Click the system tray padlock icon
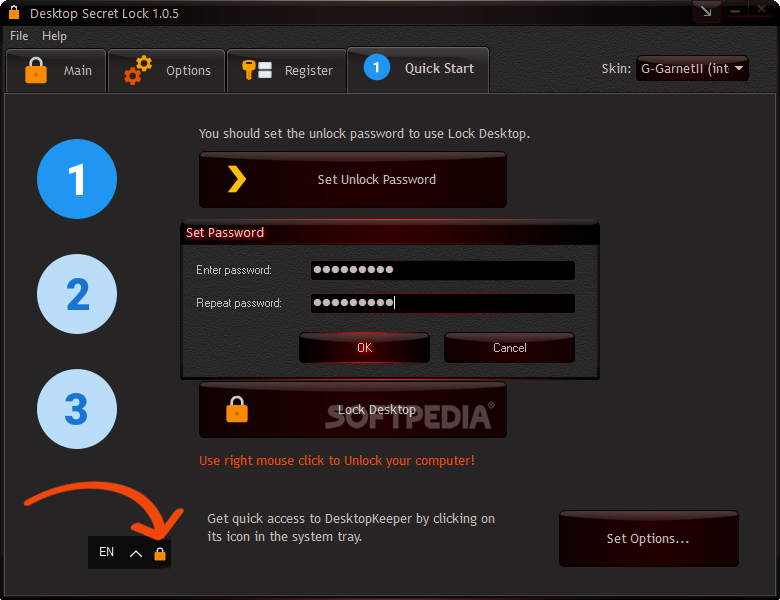Viewport: 780px width, 600px height. coord(160,553)
